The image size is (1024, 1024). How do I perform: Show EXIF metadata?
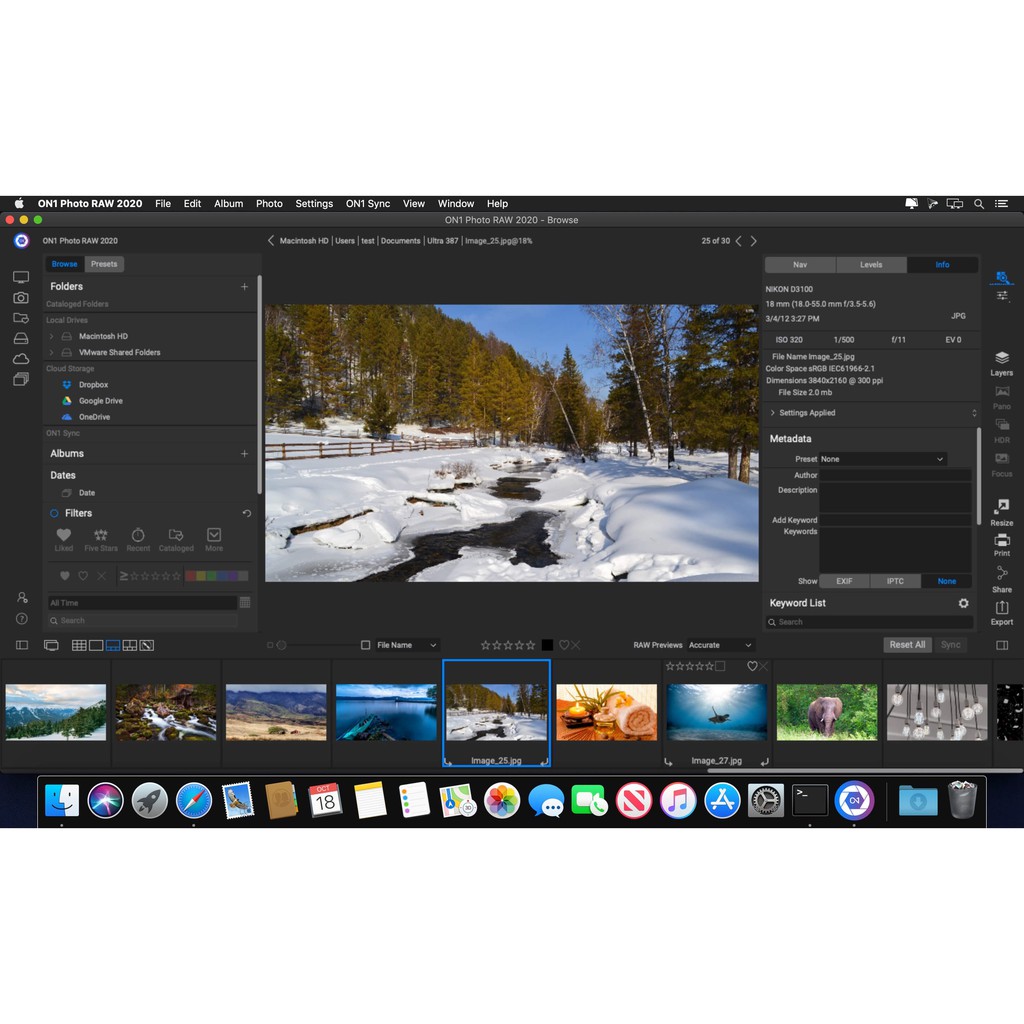pos(844,581)
